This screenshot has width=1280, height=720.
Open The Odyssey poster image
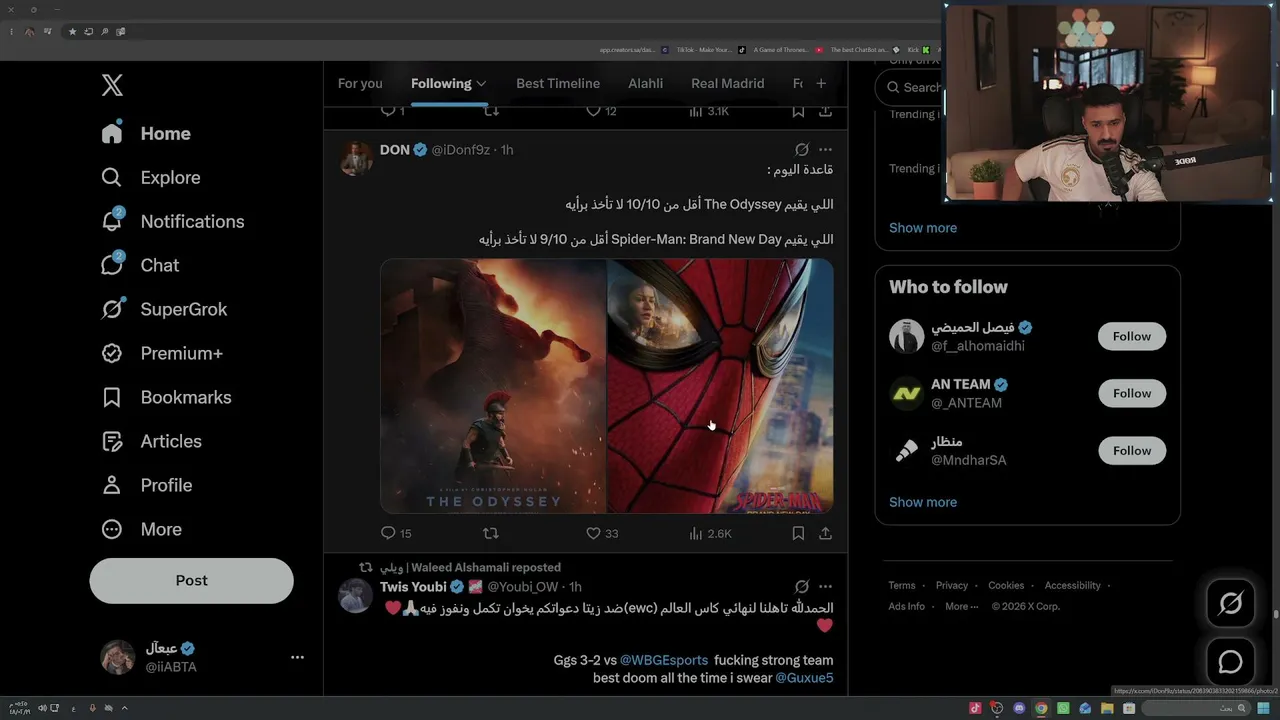pyautogui.click(x=493, y=386)
